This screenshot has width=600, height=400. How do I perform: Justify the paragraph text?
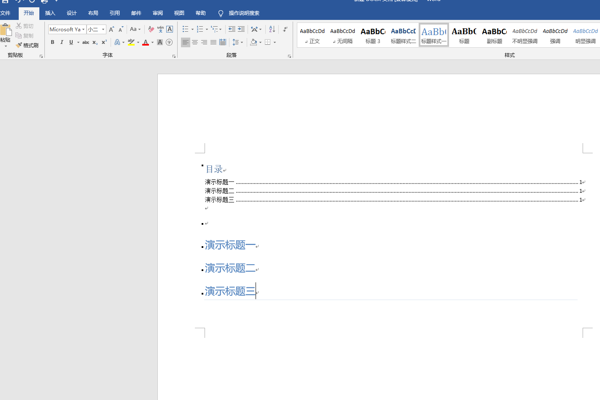click(x=213, y=42)
